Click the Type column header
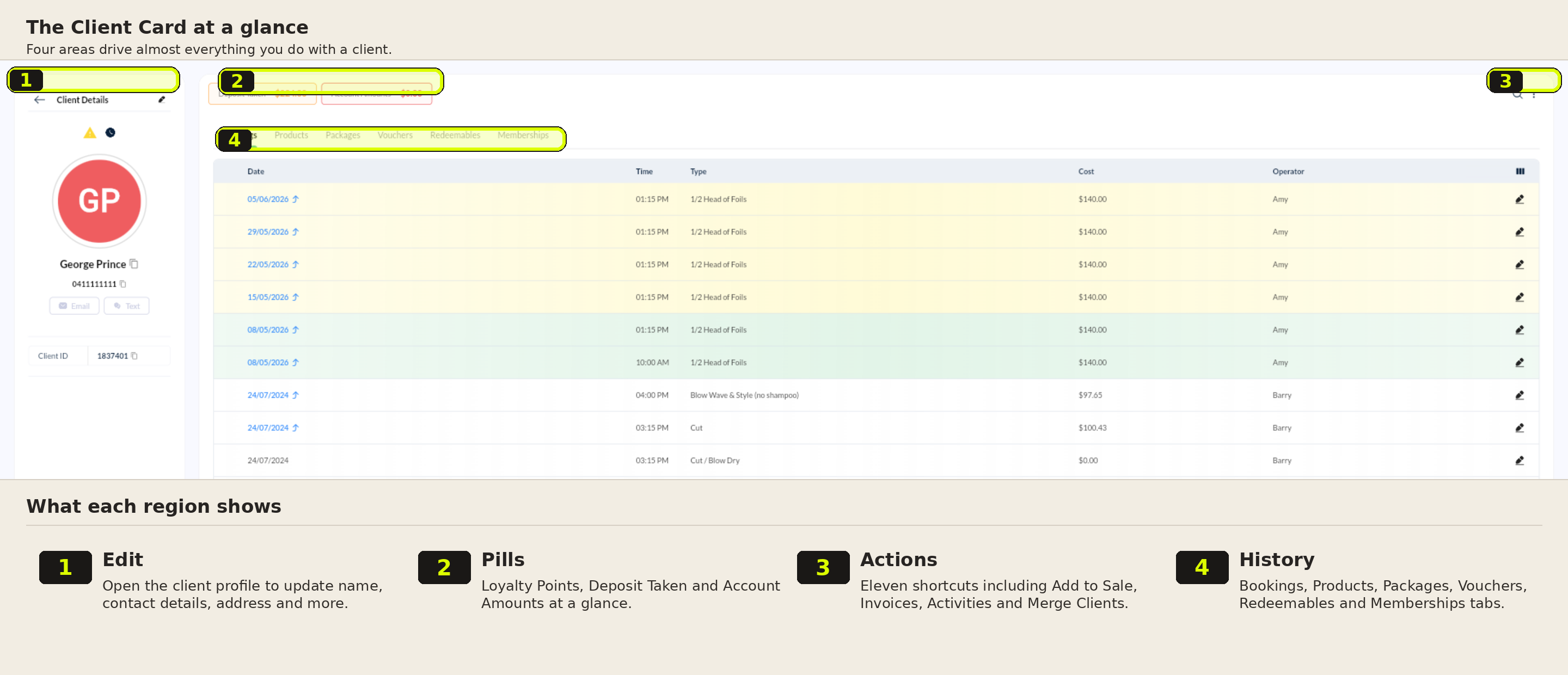The height and width of the screenshot is (675, 1568). (x=698, y=171)
